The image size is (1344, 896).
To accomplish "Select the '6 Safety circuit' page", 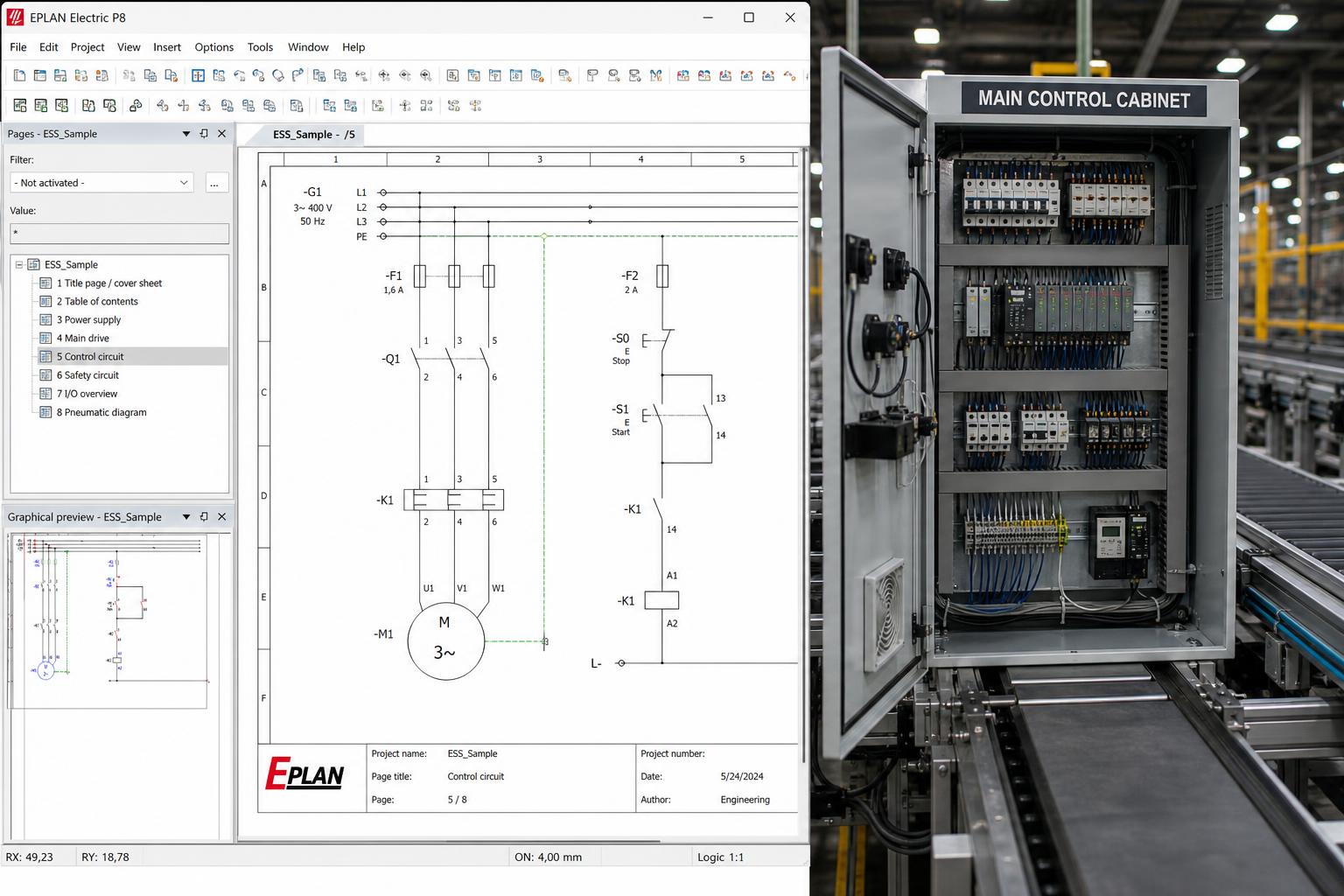I will (87, 374).
